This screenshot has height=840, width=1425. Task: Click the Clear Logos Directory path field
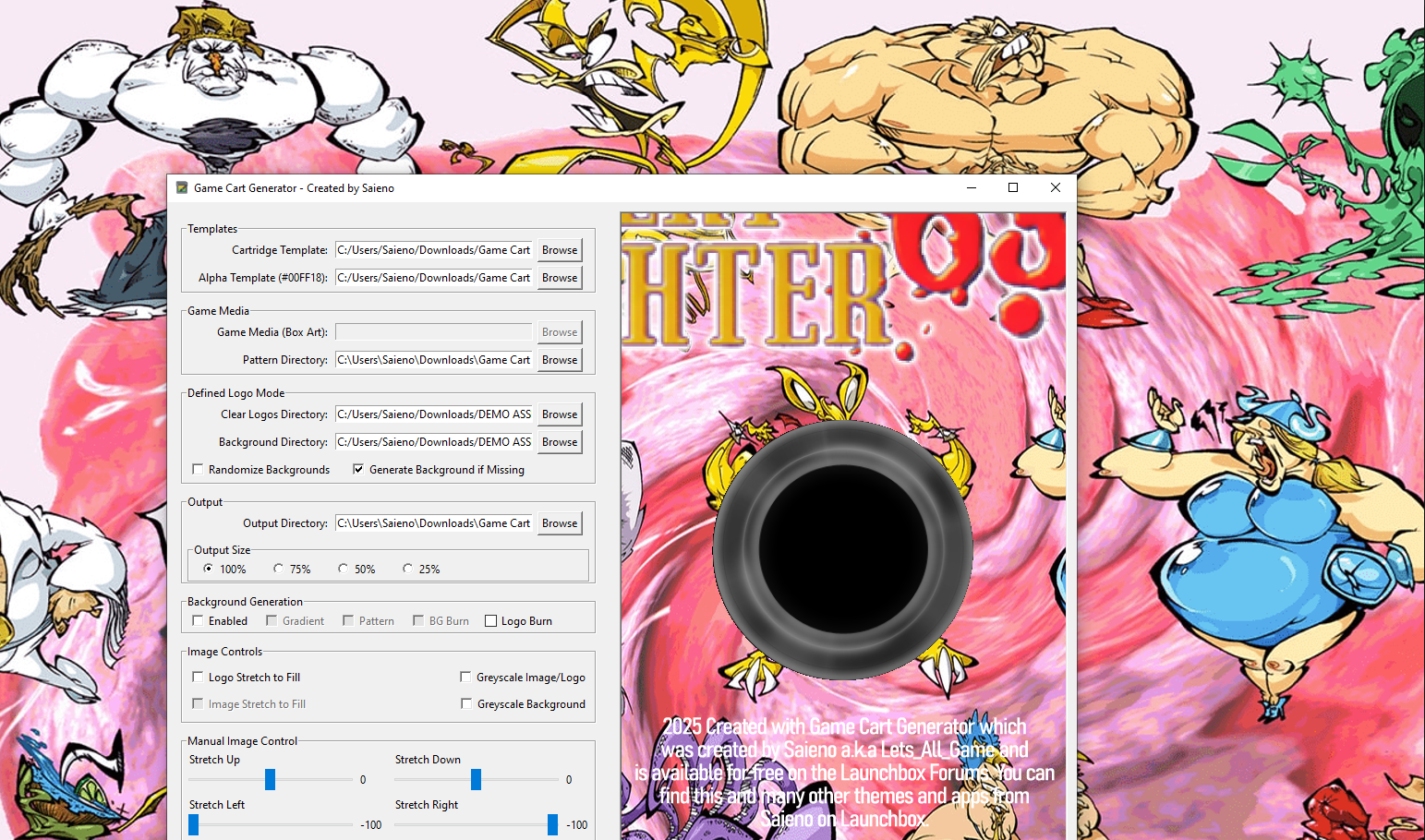[x=434, y=414]
